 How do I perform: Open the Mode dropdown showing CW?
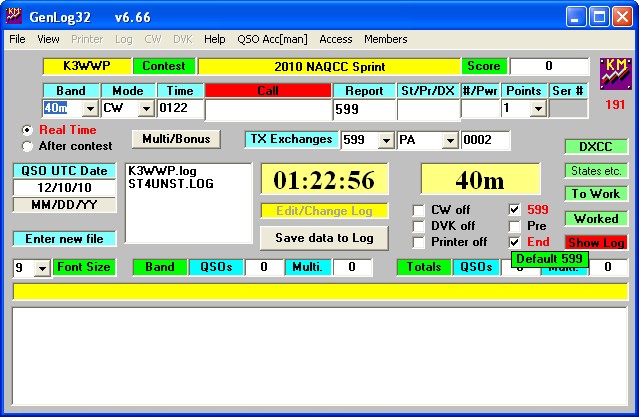point(145,109)
